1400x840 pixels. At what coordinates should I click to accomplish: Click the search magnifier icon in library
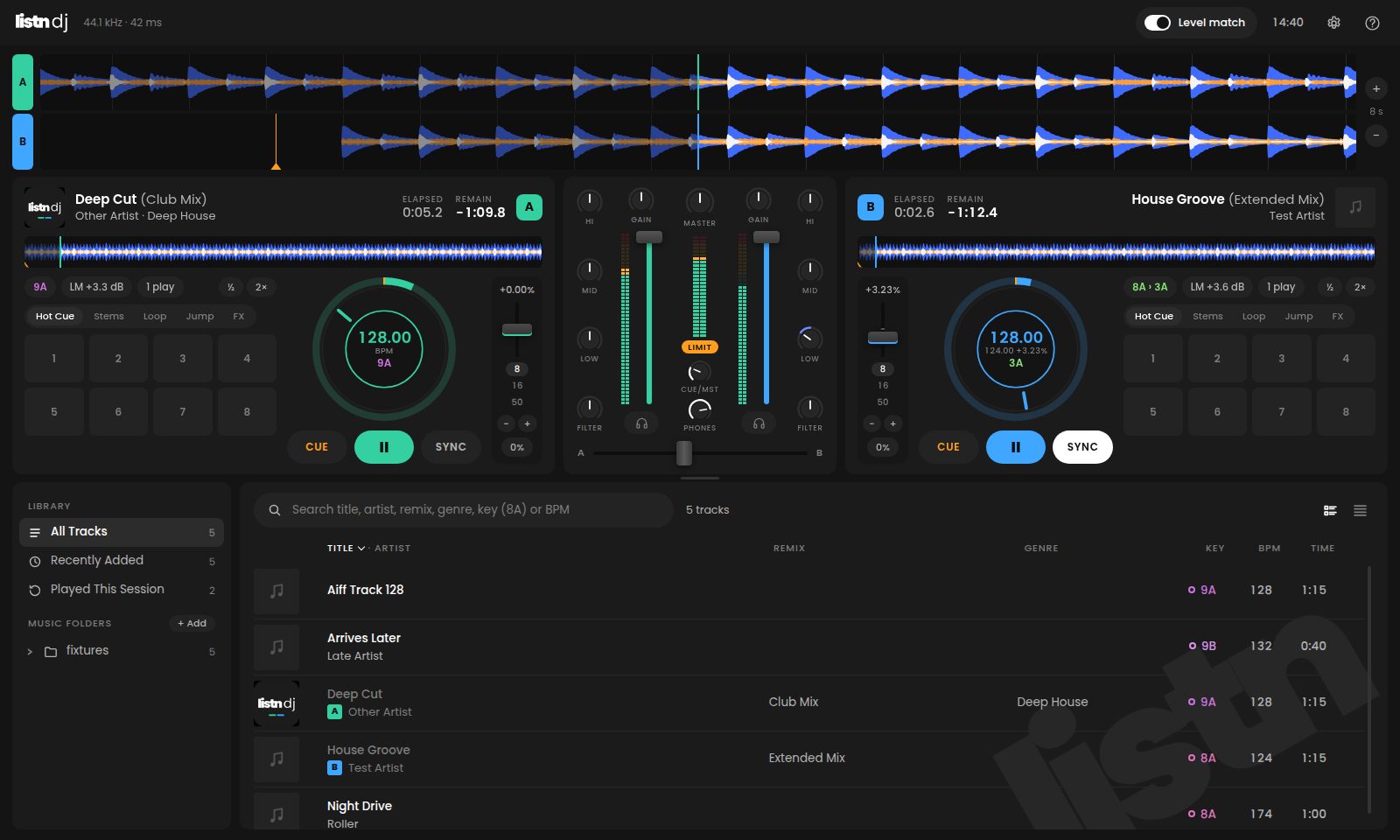coord(275,510)
